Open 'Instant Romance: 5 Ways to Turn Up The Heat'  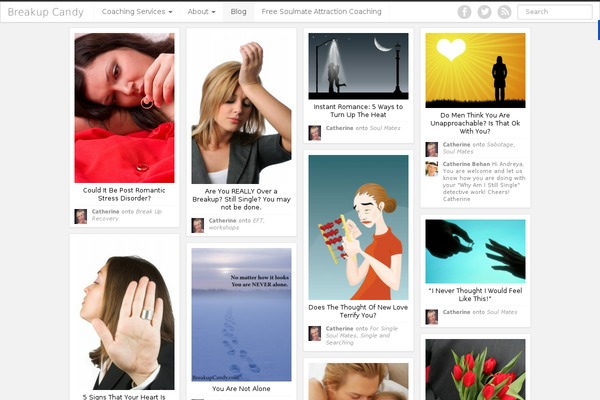[358, 111]
